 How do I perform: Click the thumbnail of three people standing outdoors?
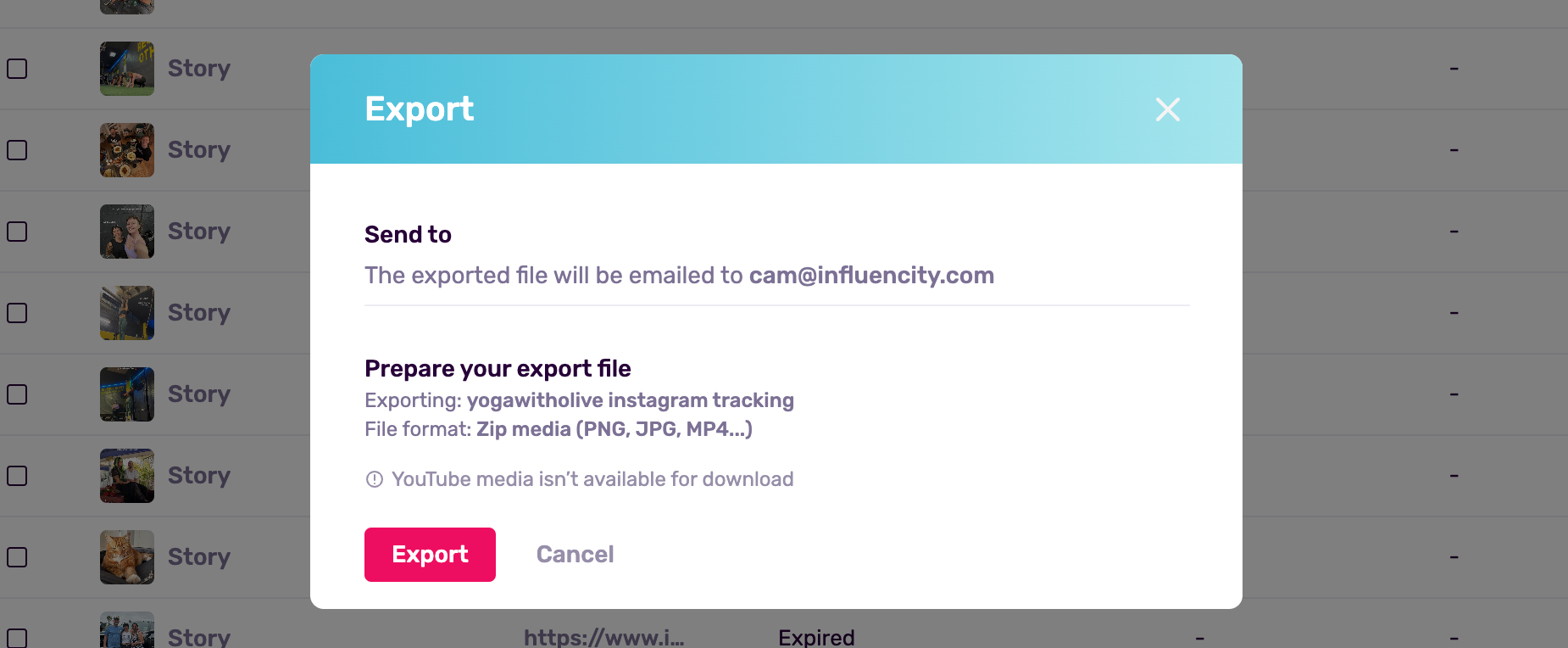coord(127,632)
